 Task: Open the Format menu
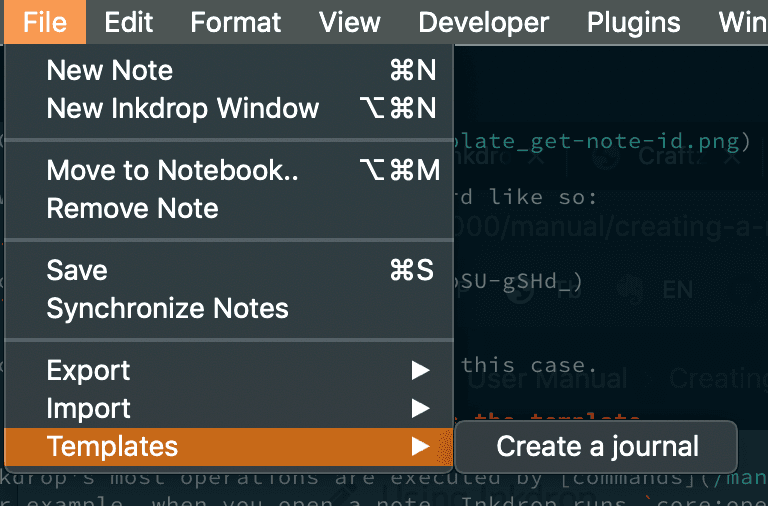(x=236, y=22)
